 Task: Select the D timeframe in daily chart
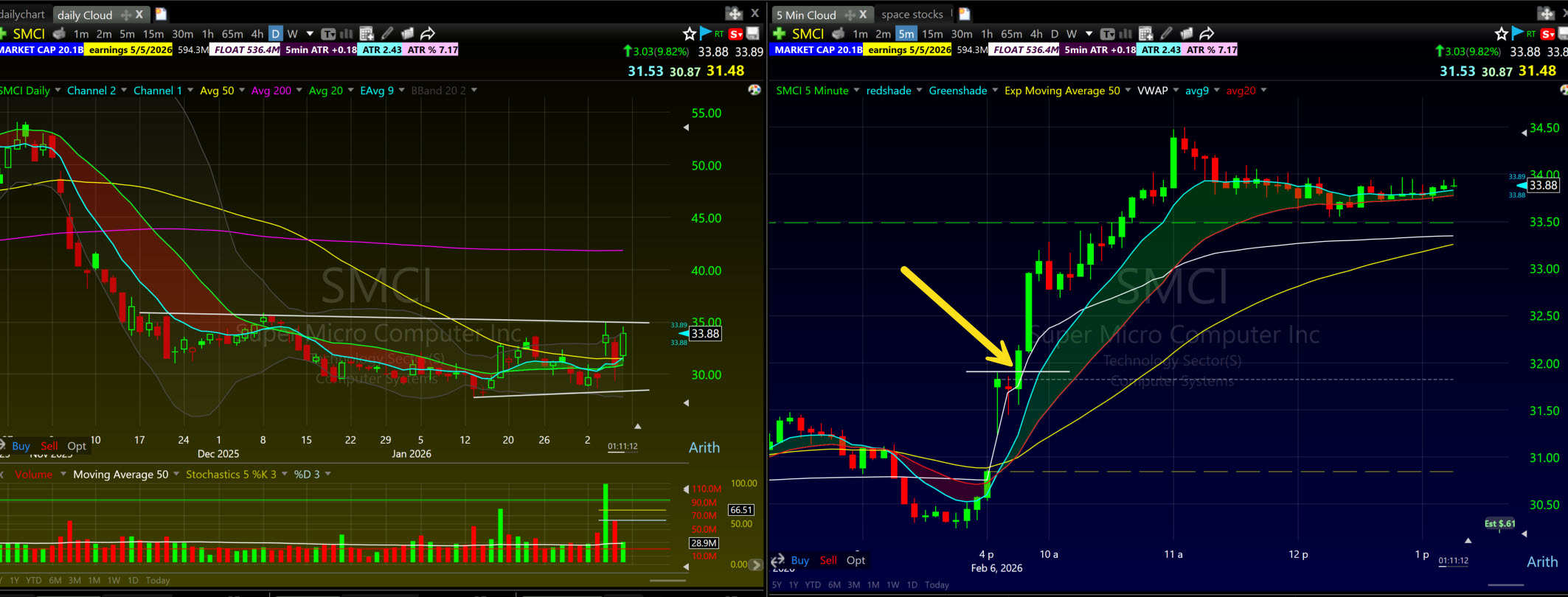click(x=275, y=34)
